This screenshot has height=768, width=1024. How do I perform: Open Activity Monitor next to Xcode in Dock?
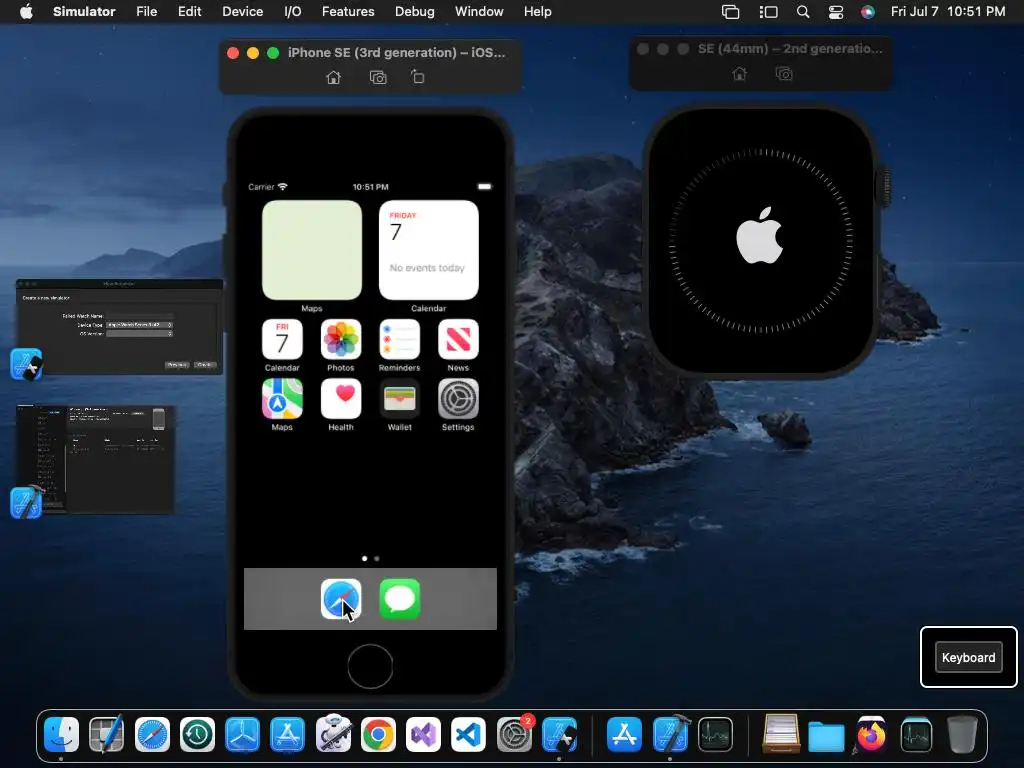[715, 735]
